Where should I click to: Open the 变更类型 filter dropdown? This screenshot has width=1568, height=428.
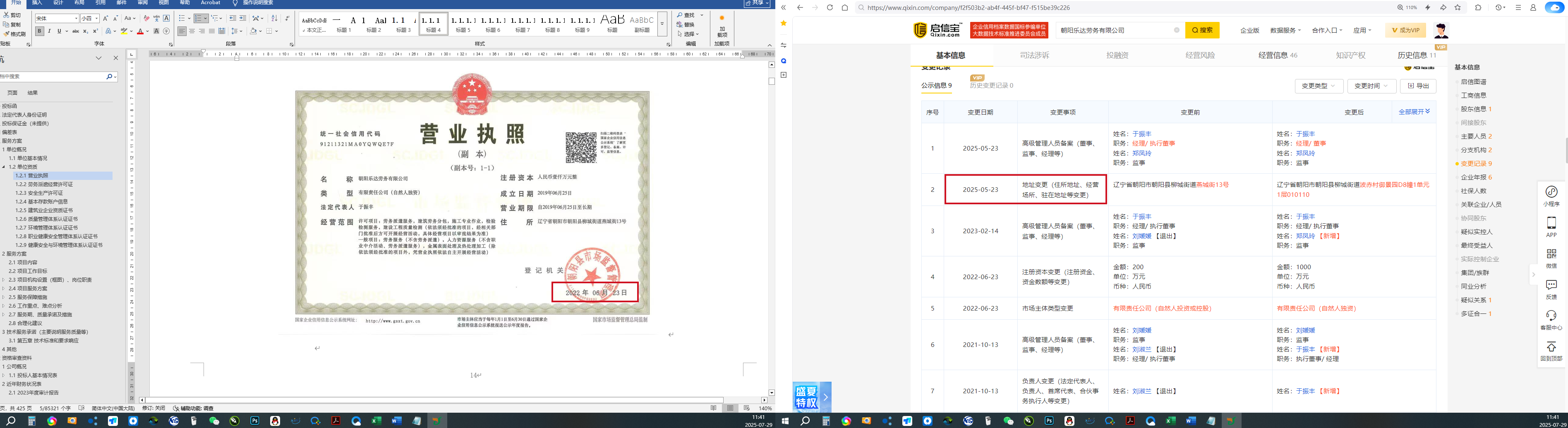click(1319, 86)
